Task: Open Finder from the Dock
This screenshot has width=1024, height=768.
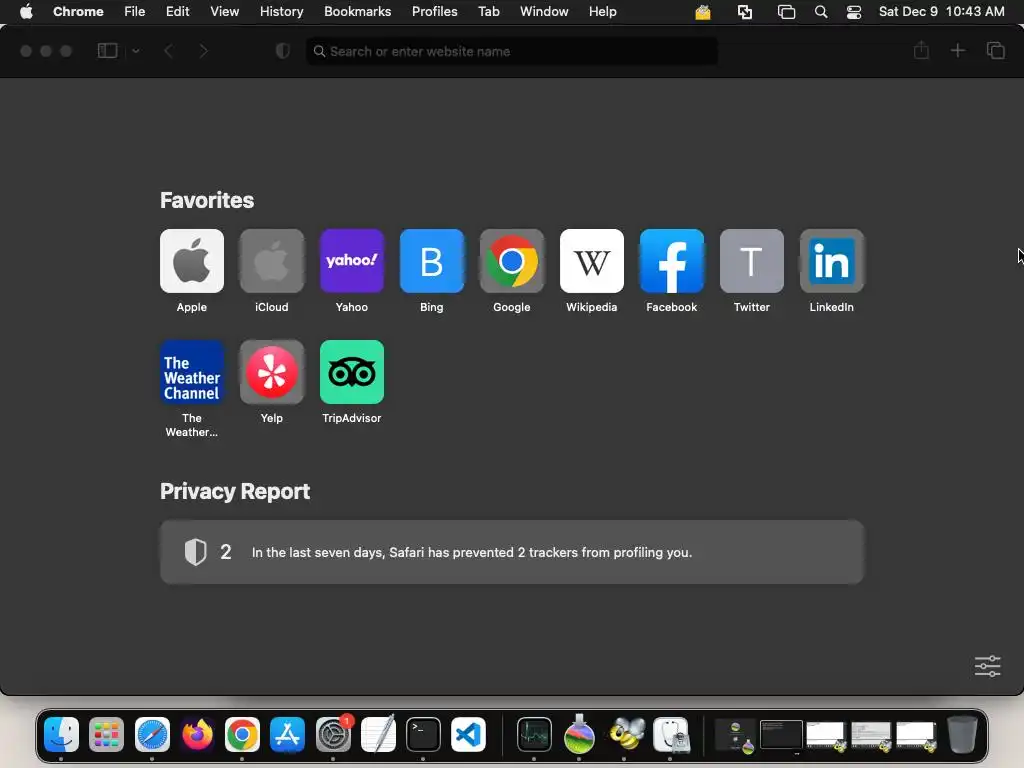Action: click(61, 735)
